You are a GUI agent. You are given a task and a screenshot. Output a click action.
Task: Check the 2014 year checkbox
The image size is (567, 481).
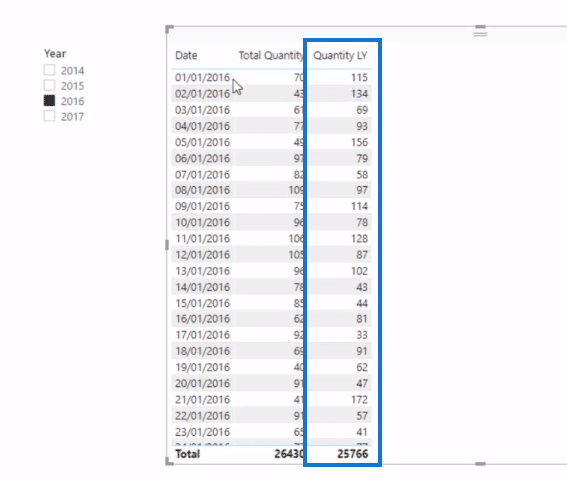tap(50, 70)
